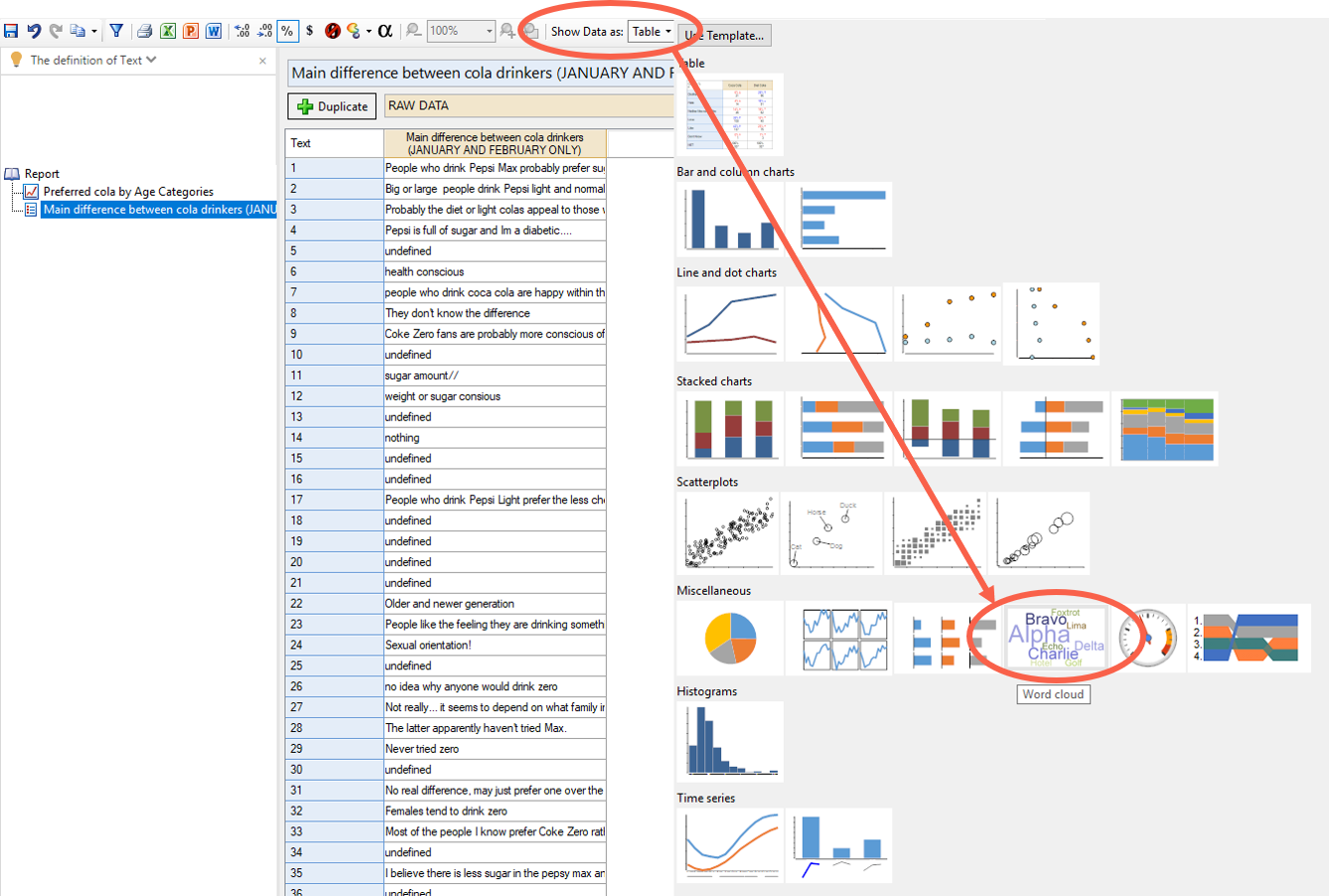Click the alpha significance icon

click(x=385, y=31)
